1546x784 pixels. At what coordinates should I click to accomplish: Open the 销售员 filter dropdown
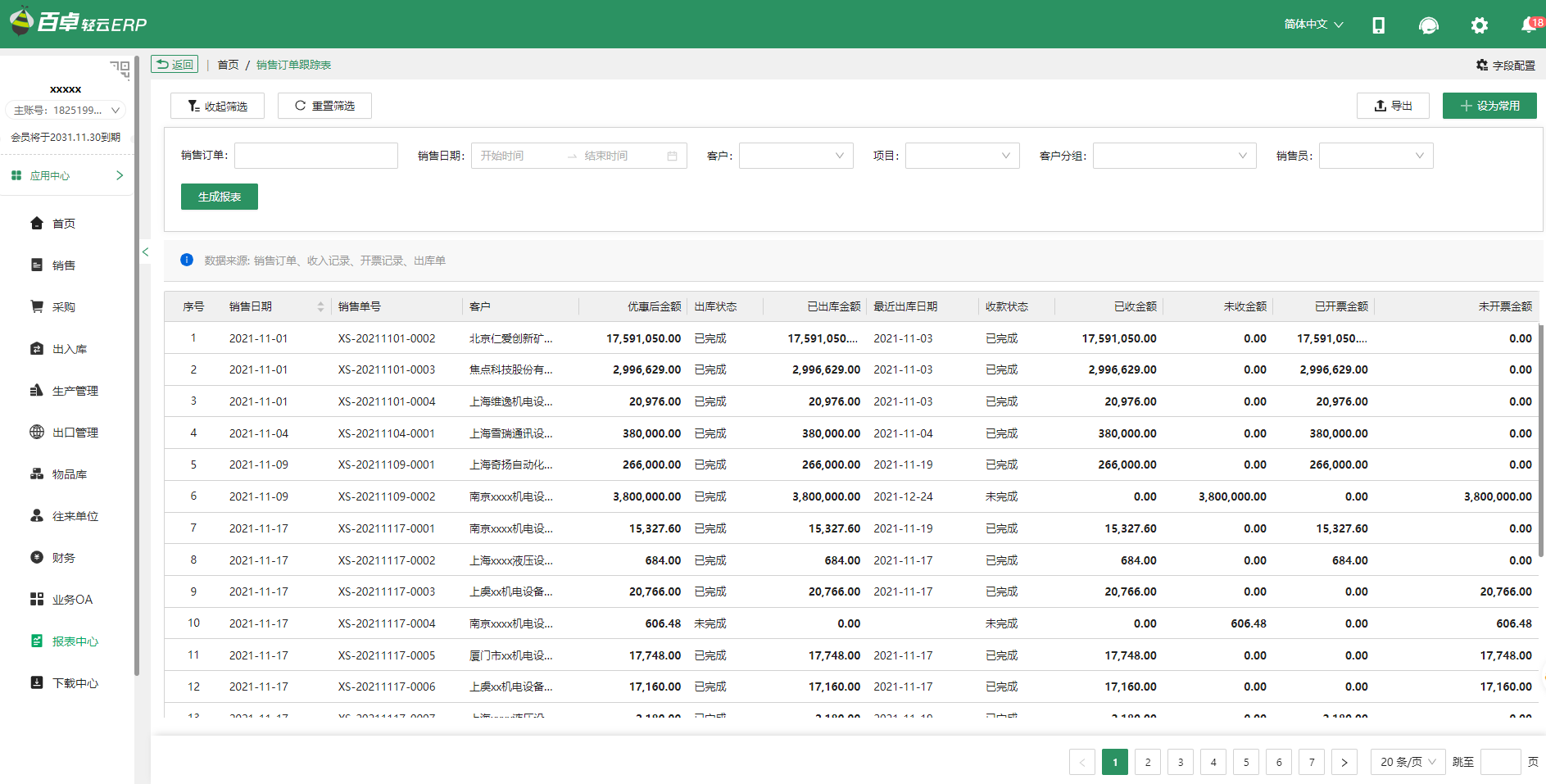point(1376,156)
